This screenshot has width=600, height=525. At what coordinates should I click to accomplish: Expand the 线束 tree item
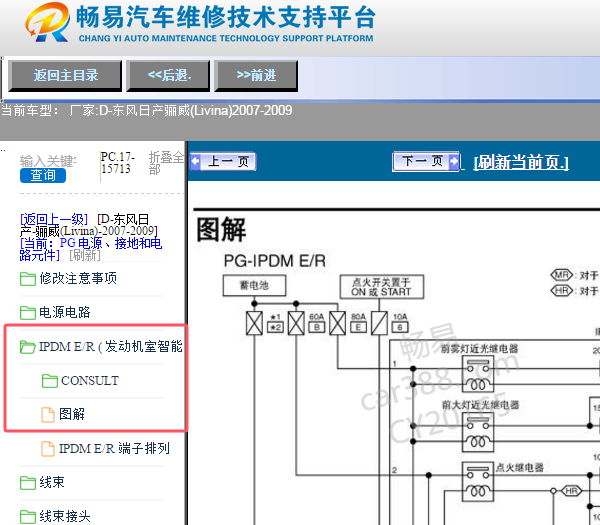[x=52, y=482]
